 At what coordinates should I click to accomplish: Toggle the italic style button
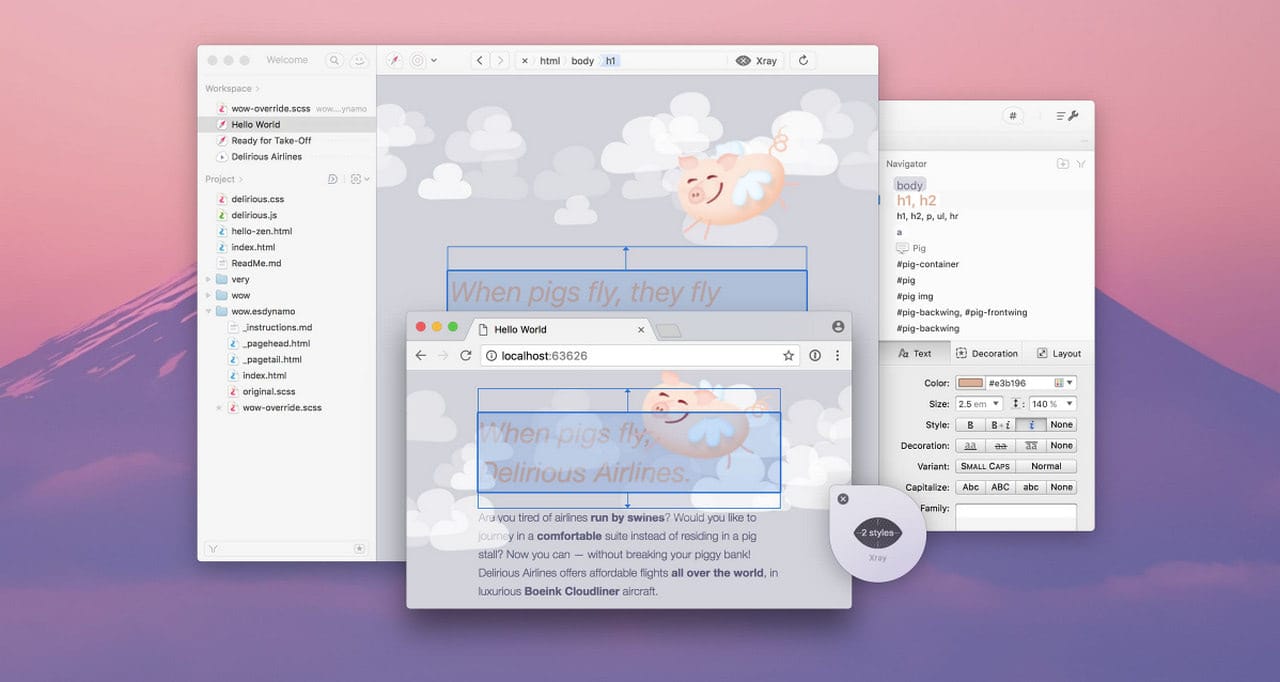(1031, 425)
